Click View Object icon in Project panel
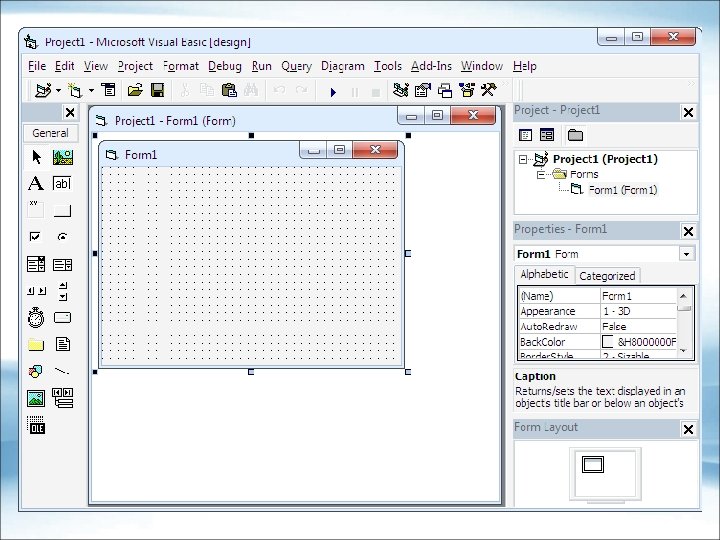Screen dimensions: 720x540 pyautogui.click(x=547, y=135)
